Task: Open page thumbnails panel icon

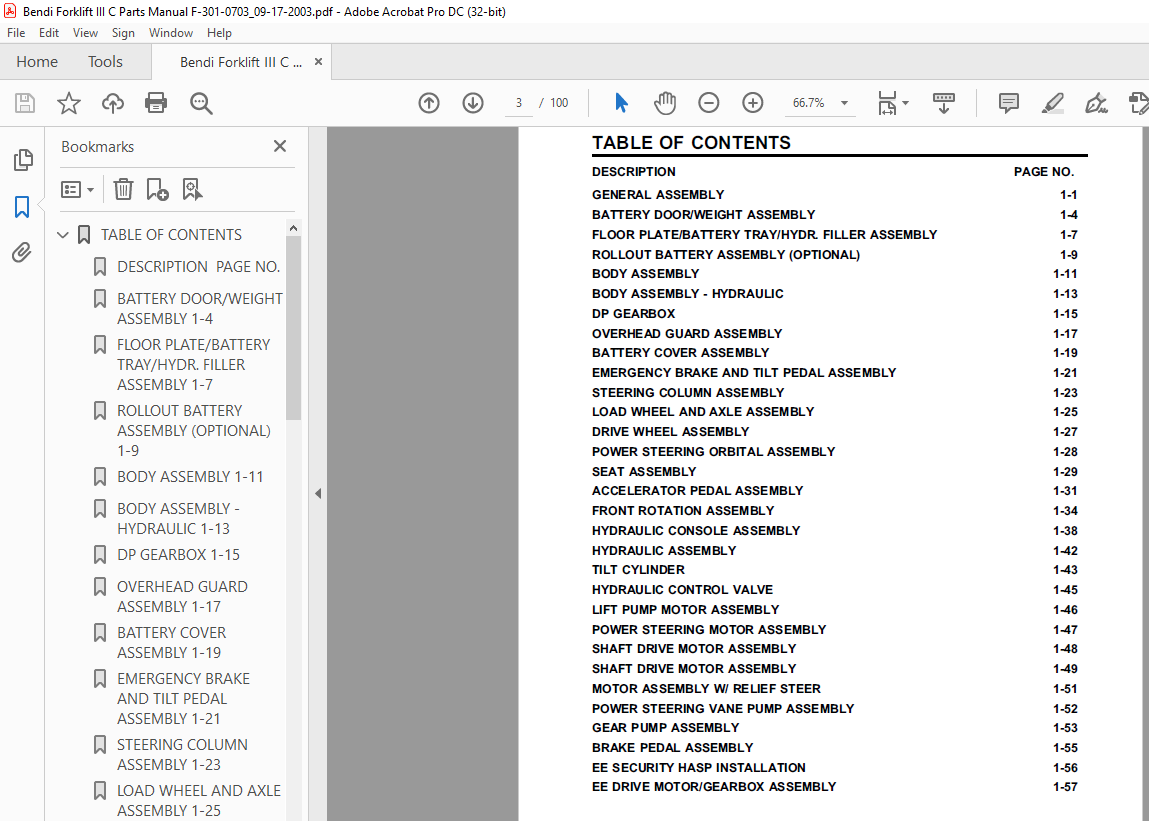Action: coord(23,160)
